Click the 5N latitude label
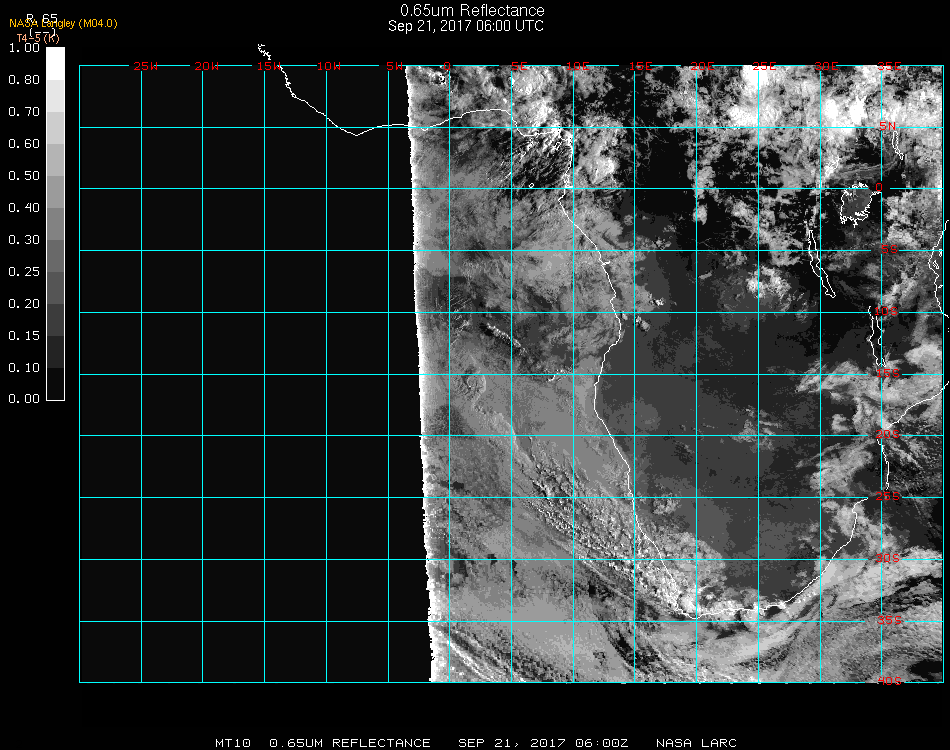Viewport: 950px width, 750px height. 888,126
